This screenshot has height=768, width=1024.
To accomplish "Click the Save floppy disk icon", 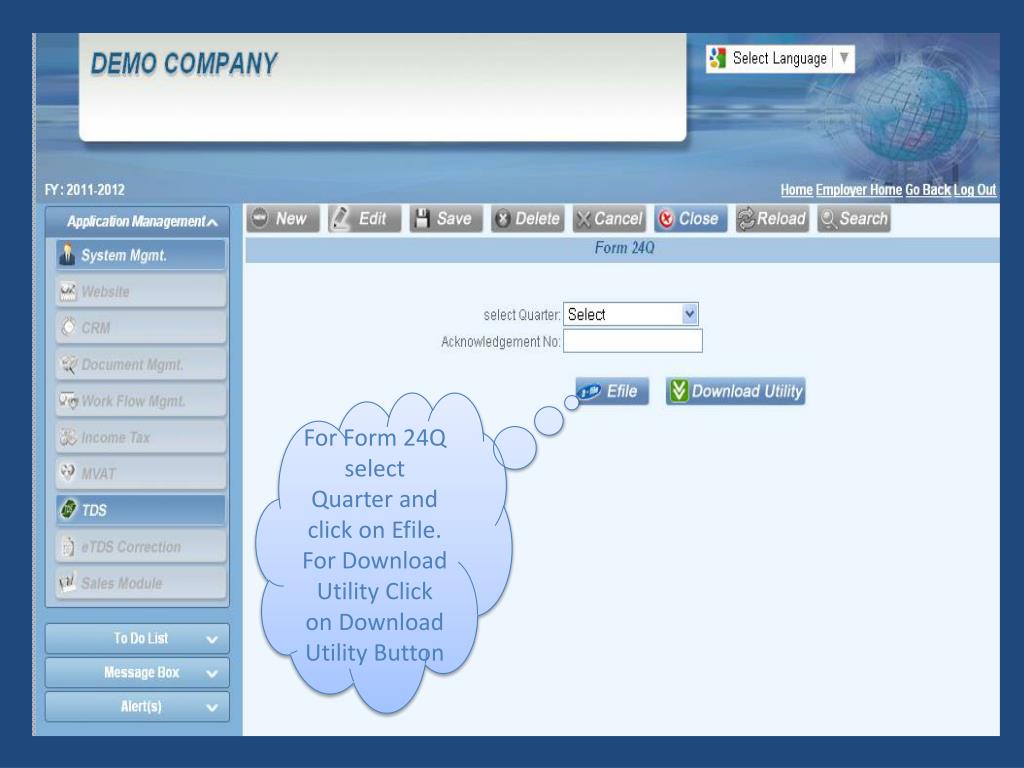I will 423,219.
